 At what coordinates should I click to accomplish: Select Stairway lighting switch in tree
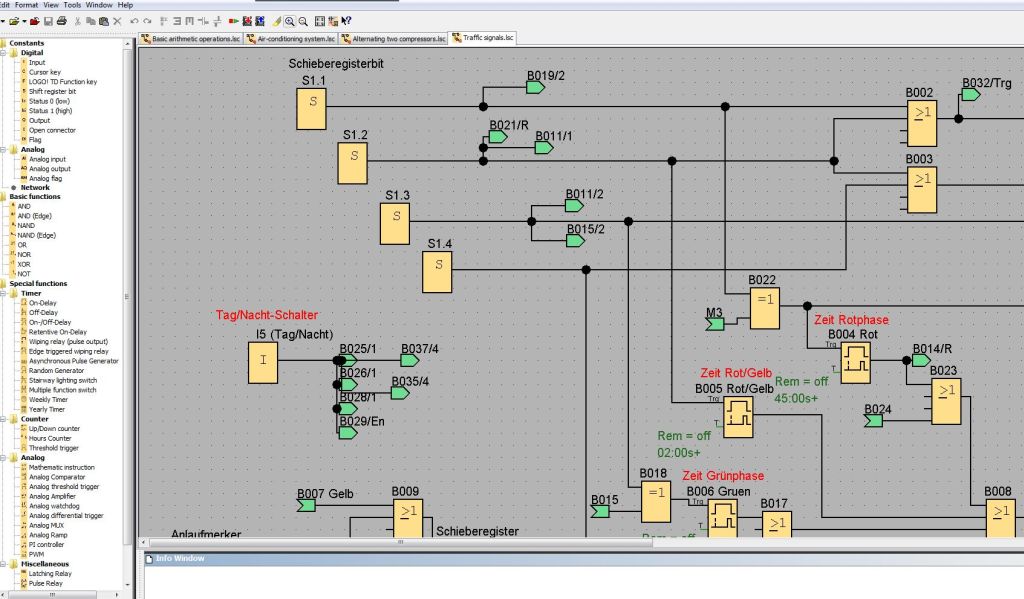click(x=63, y=380)
